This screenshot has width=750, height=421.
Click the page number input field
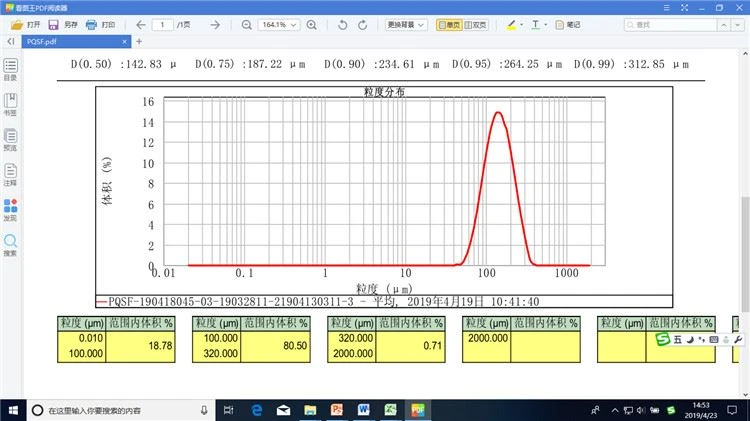(163, 24)
